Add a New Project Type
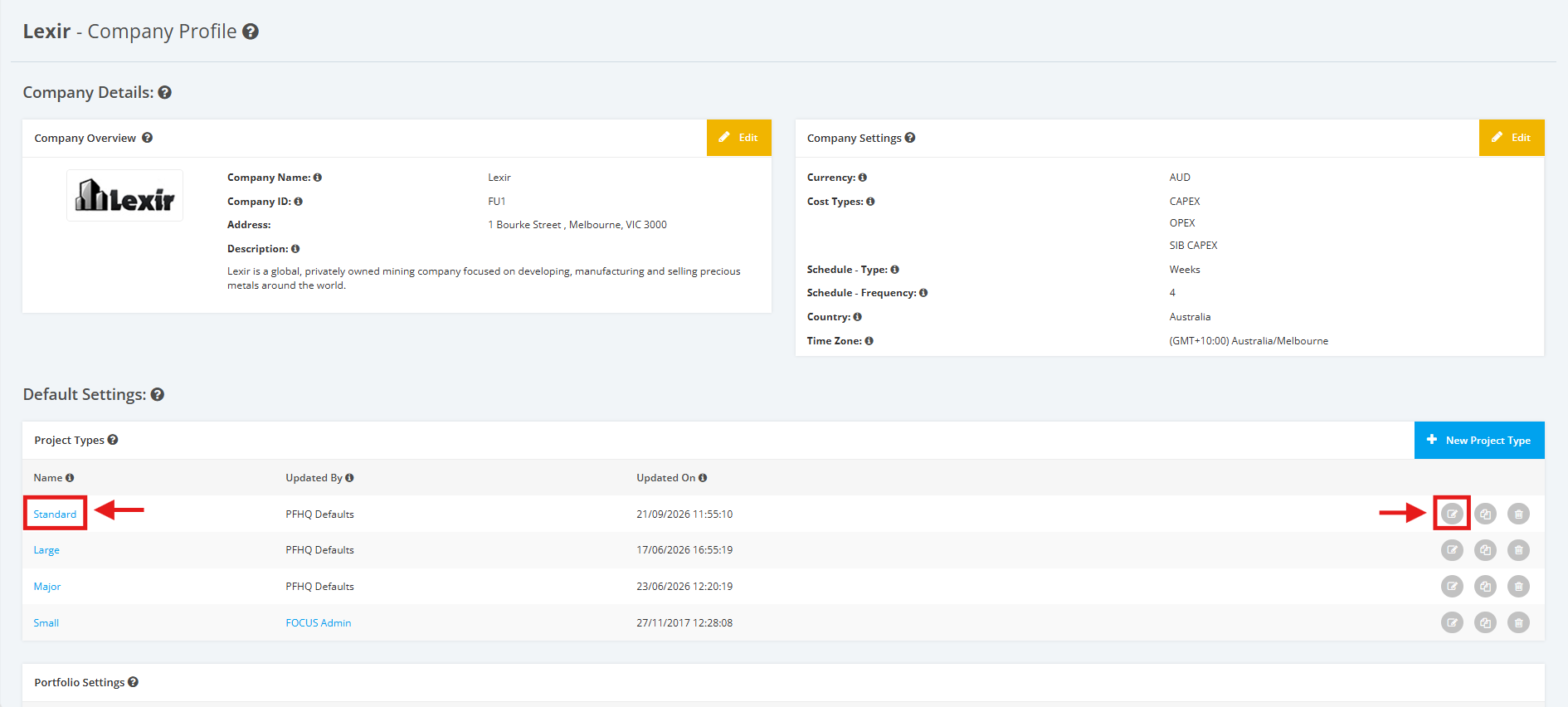1568x707 pixels. tap(1479, 440)
